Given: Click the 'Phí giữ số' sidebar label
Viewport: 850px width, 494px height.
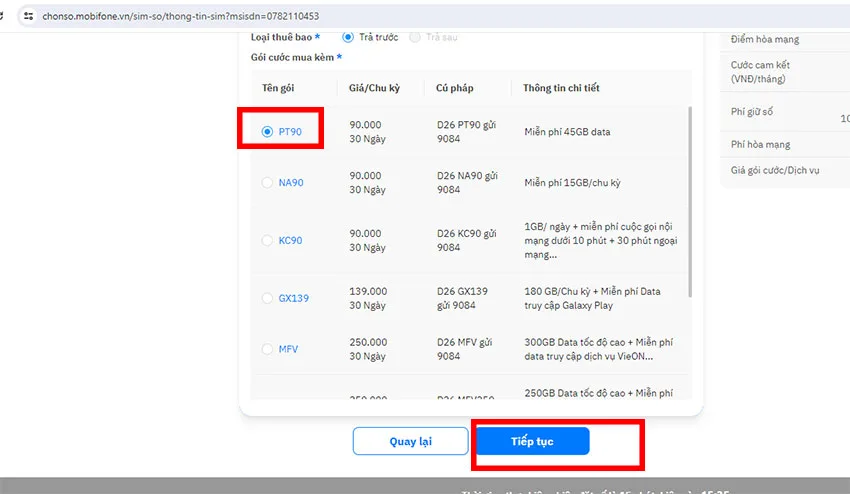Looking at the screenshot, I should click(752, 112).
